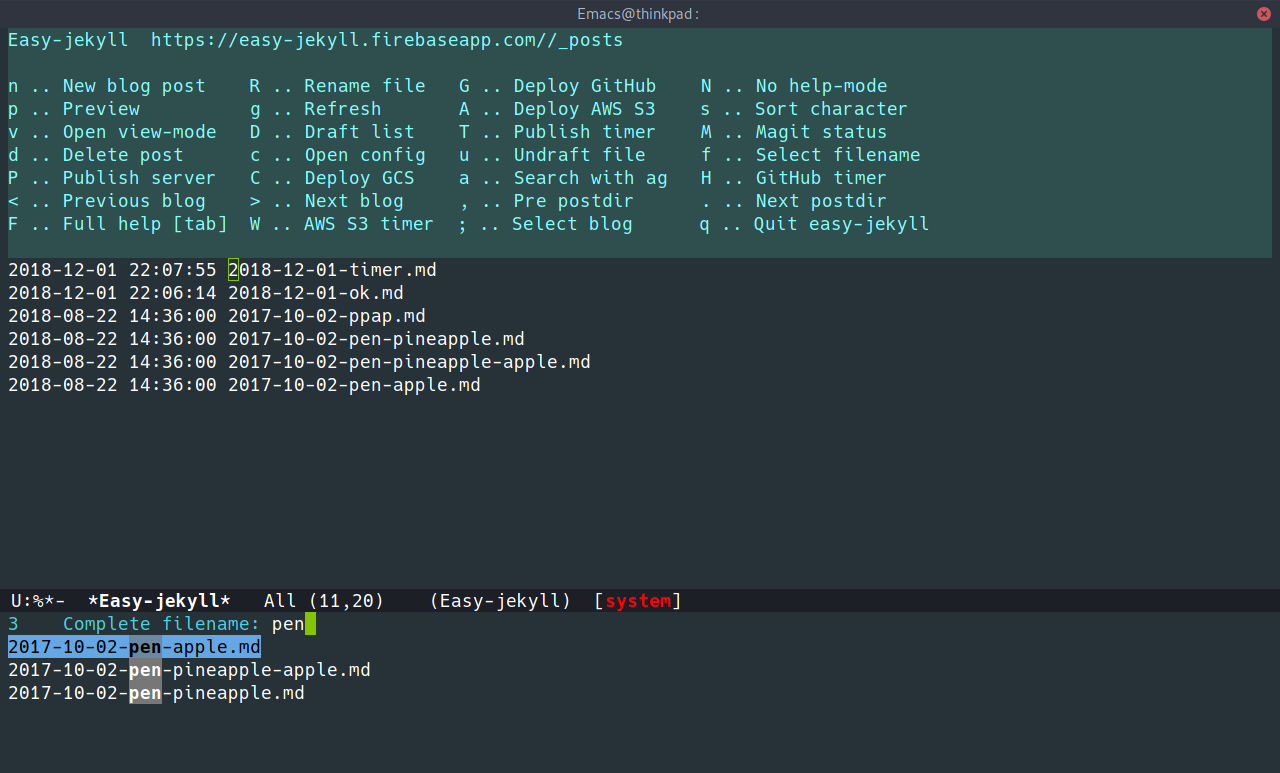Image resolution: width=1280 pixels, height=773 pixels.
Task: Select 2017-10-02-pen-pineapple.md in the post list
Action: pos(376,339)
